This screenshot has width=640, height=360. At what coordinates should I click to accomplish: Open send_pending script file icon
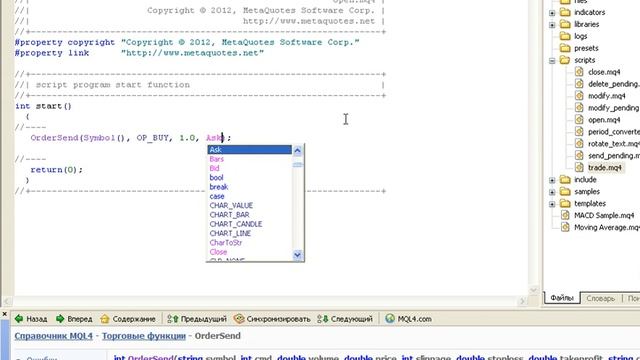579,156
